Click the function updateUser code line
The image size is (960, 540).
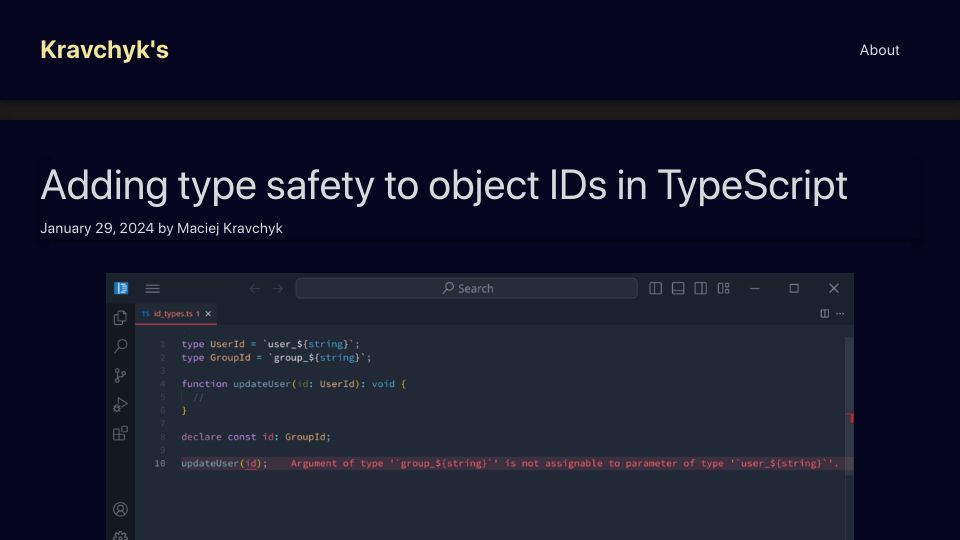293,384
